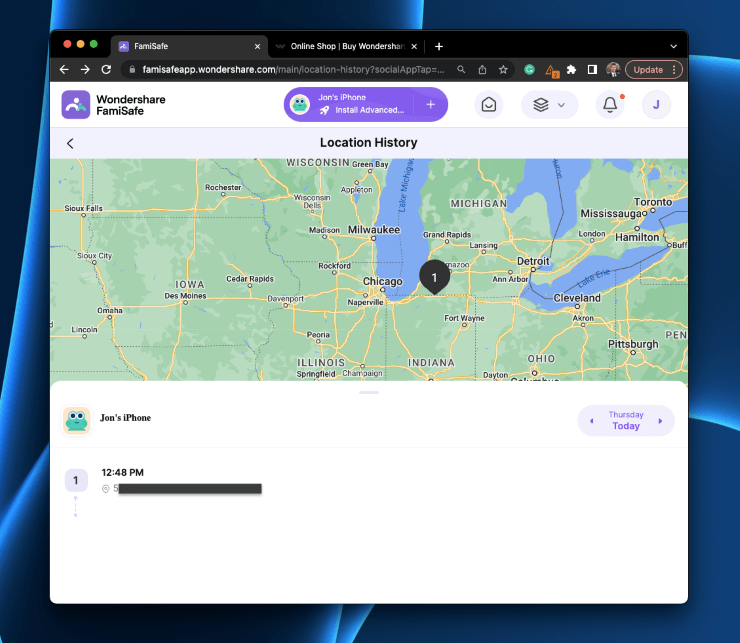Go to next day arrow

pos(660,421)
